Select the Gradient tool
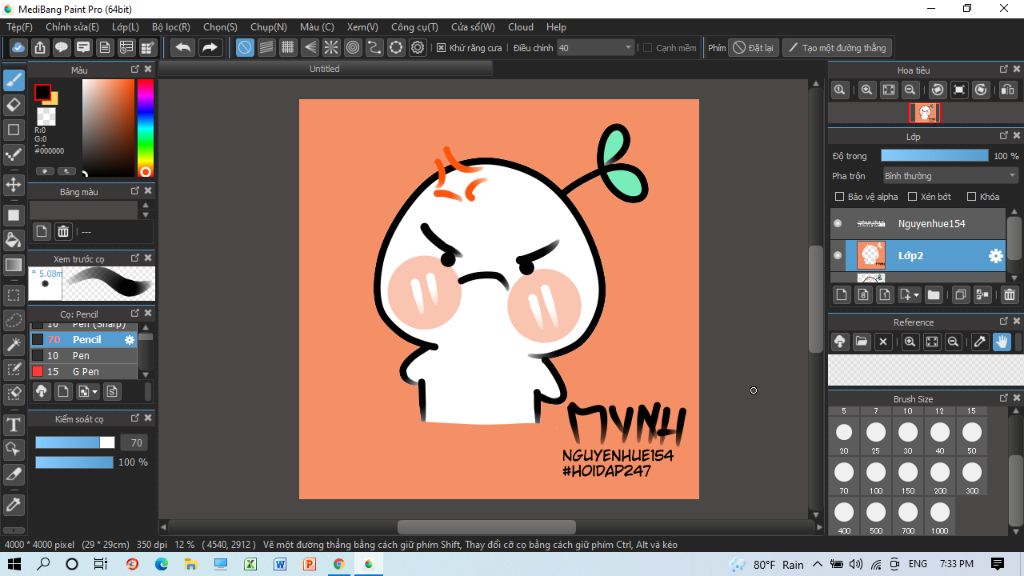 (x=14, y=264)
